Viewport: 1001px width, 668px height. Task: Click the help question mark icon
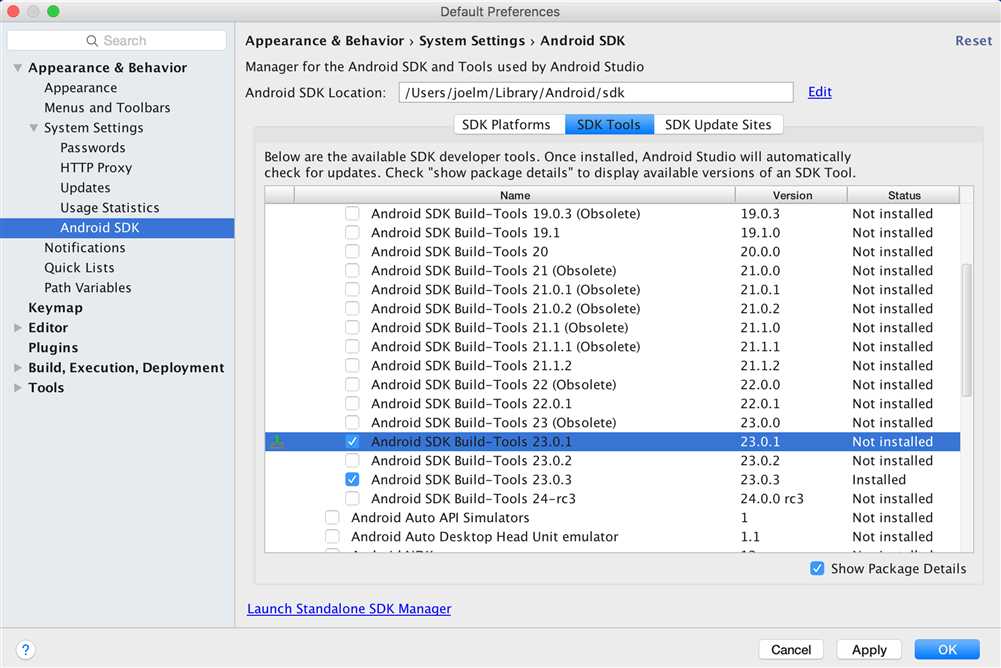pyautogui.click(x=25, y=649)
